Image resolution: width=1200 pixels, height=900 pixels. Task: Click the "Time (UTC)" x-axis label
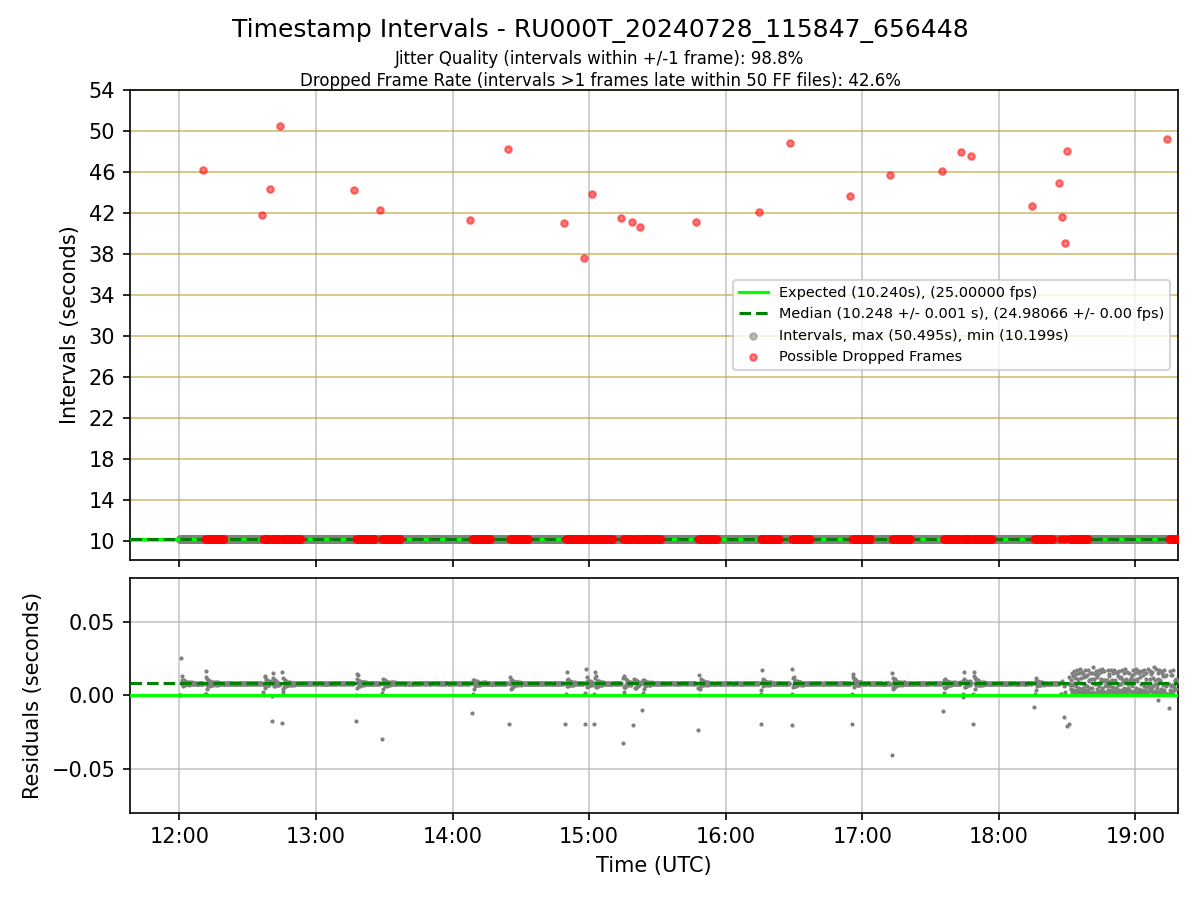pyautogui.click(x=654, y=865)
